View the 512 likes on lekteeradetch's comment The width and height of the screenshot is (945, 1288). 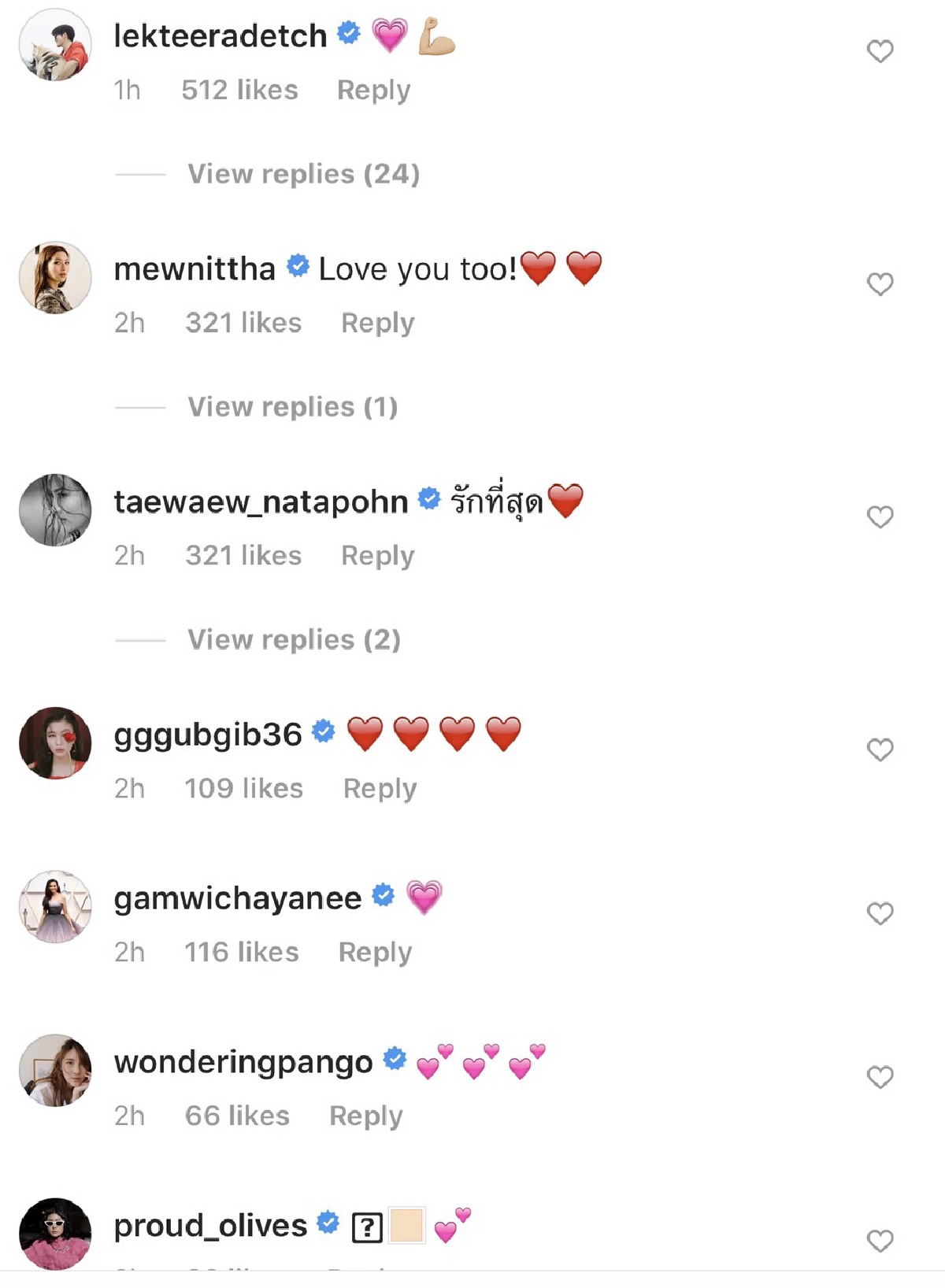(239, 91)
